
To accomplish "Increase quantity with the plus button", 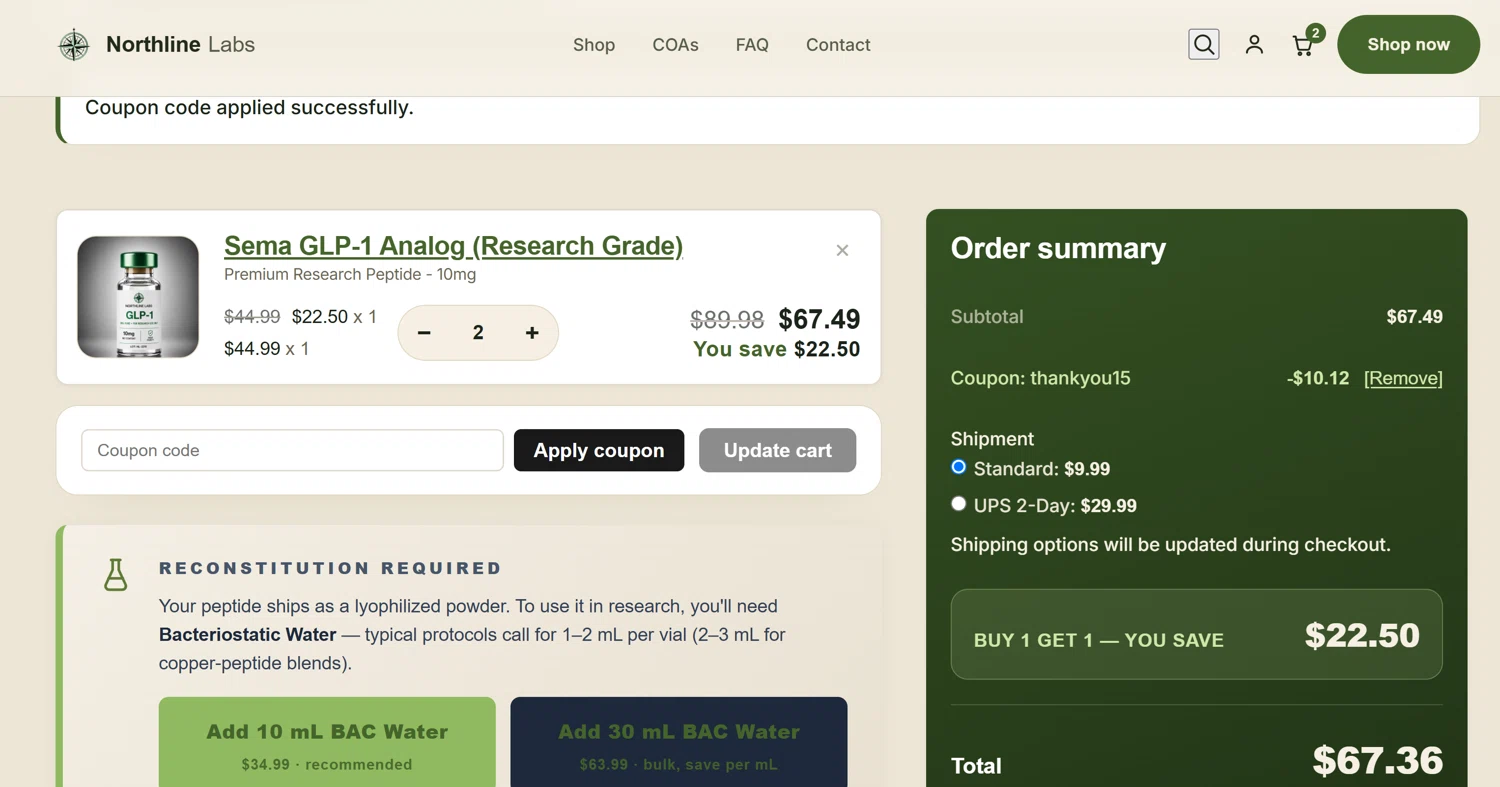I will pyautogui.click(x=532, y=333).
